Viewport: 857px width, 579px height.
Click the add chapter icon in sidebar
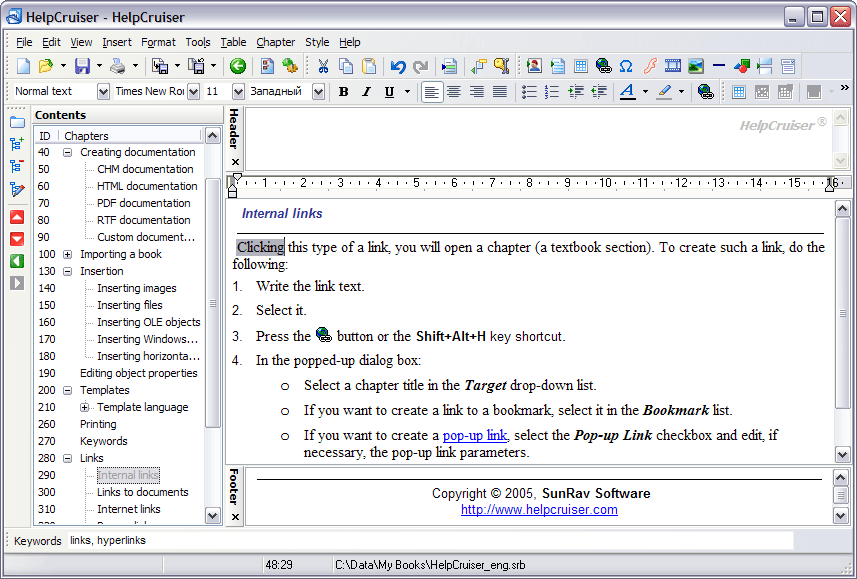click(17, 144)
